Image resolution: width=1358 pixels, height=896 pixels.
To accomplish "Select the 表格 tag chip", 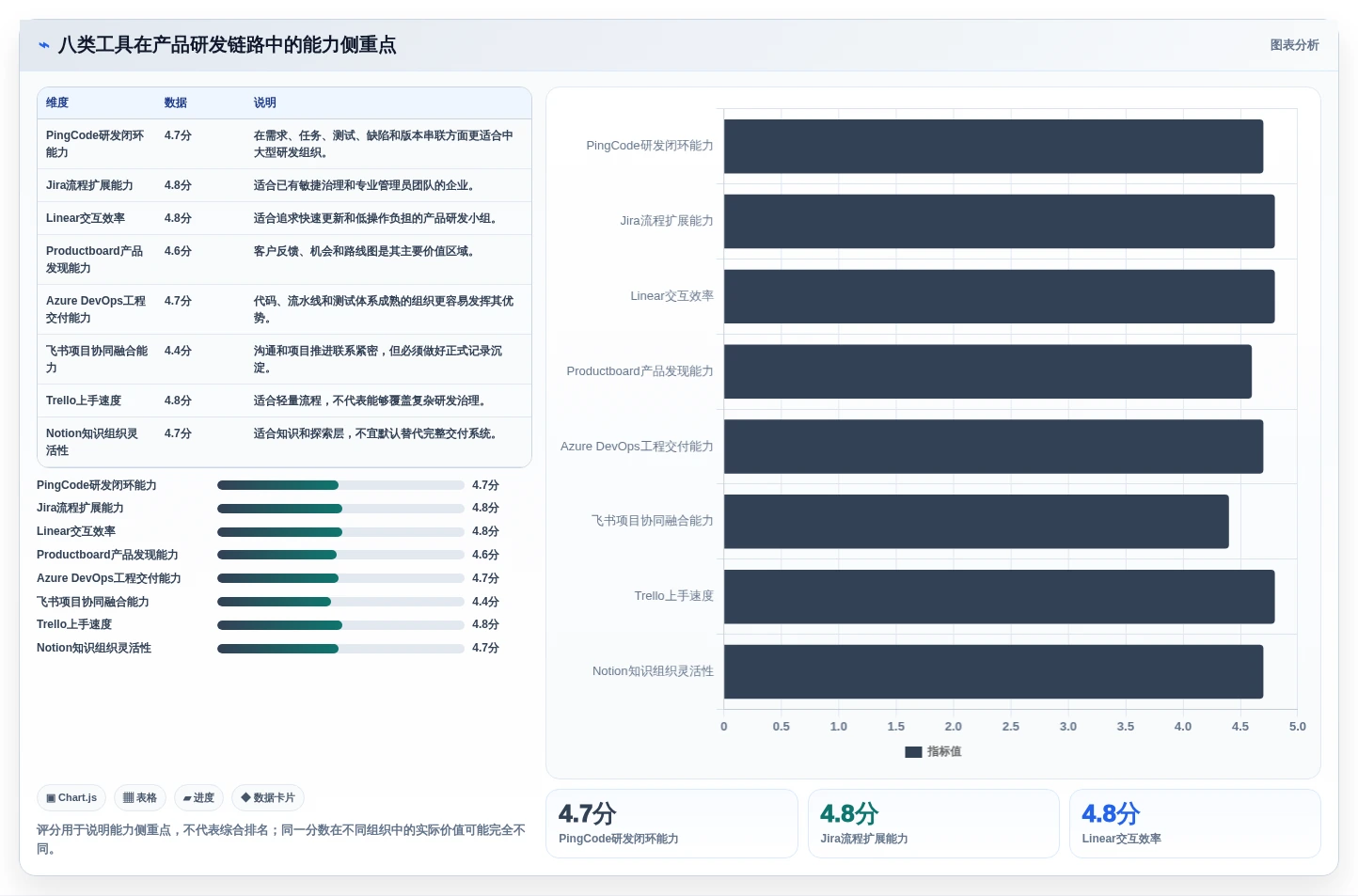I will (x=140, y=798).
